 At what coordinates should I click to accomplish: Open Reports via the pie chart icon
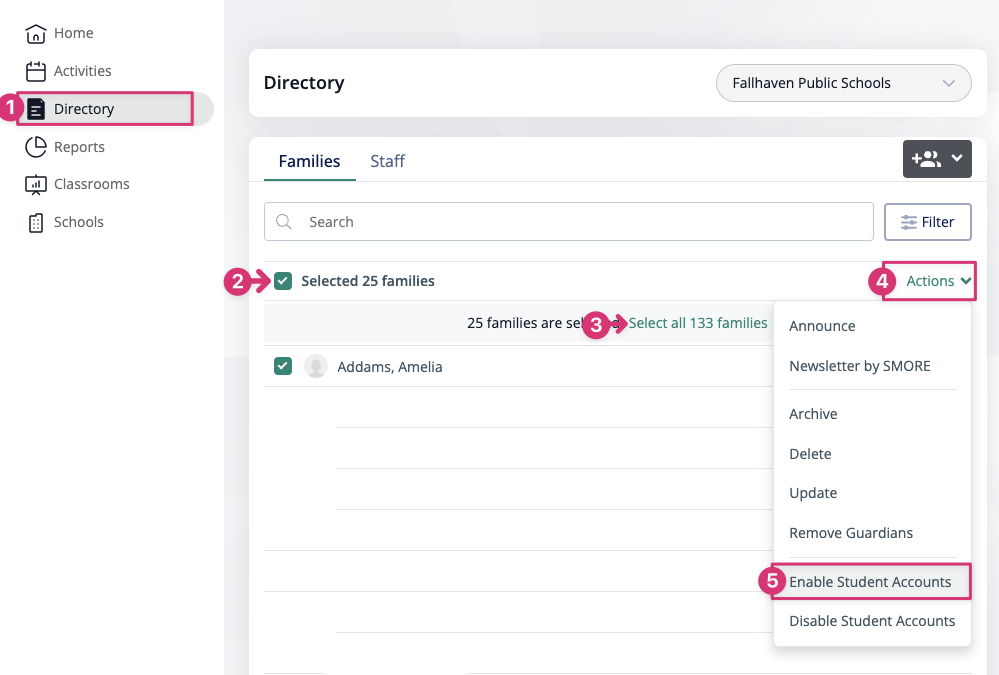pos(36,147)
